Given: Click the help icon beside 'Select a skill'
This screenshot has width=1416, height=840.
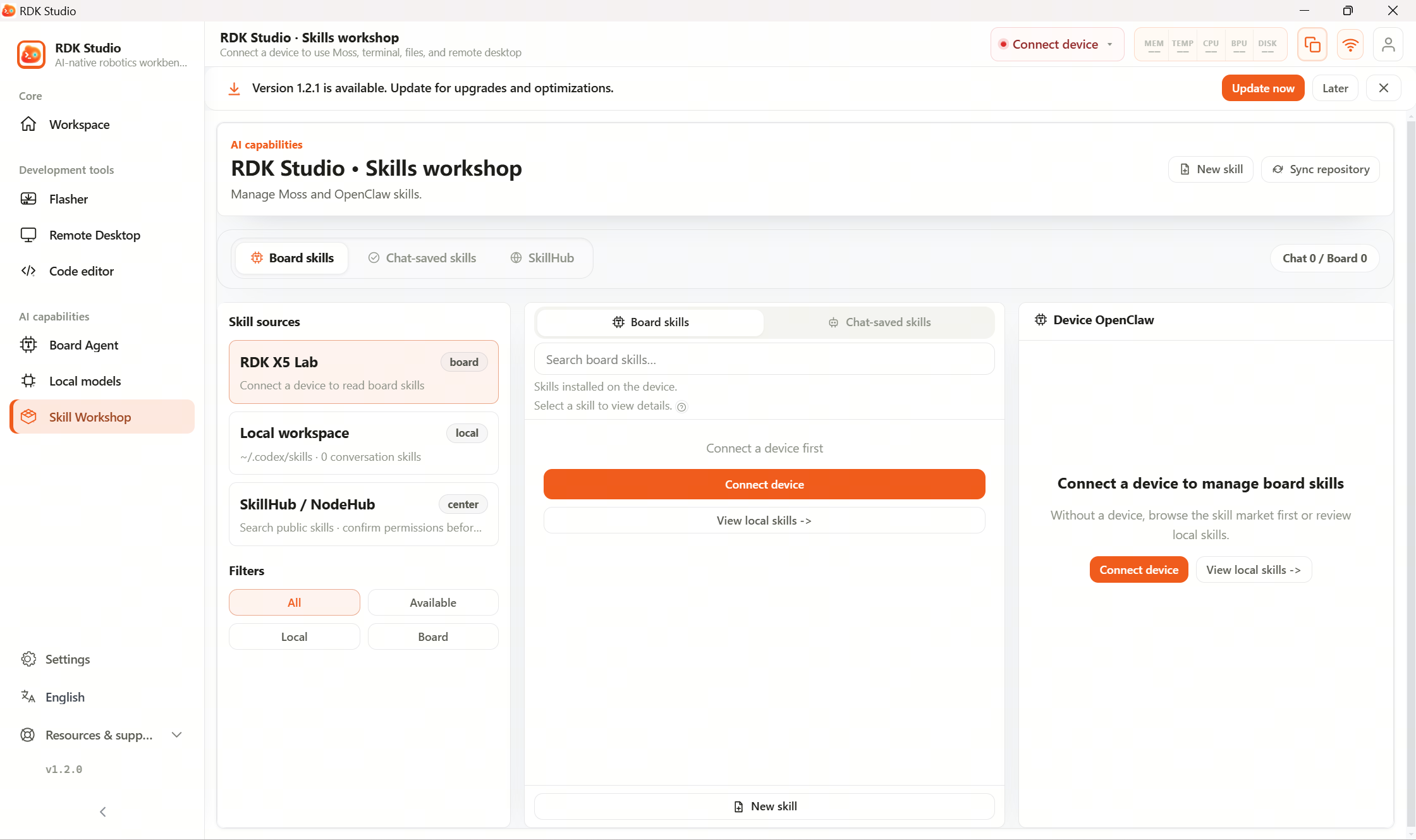Looking at the screenshot, I should 681,407.
